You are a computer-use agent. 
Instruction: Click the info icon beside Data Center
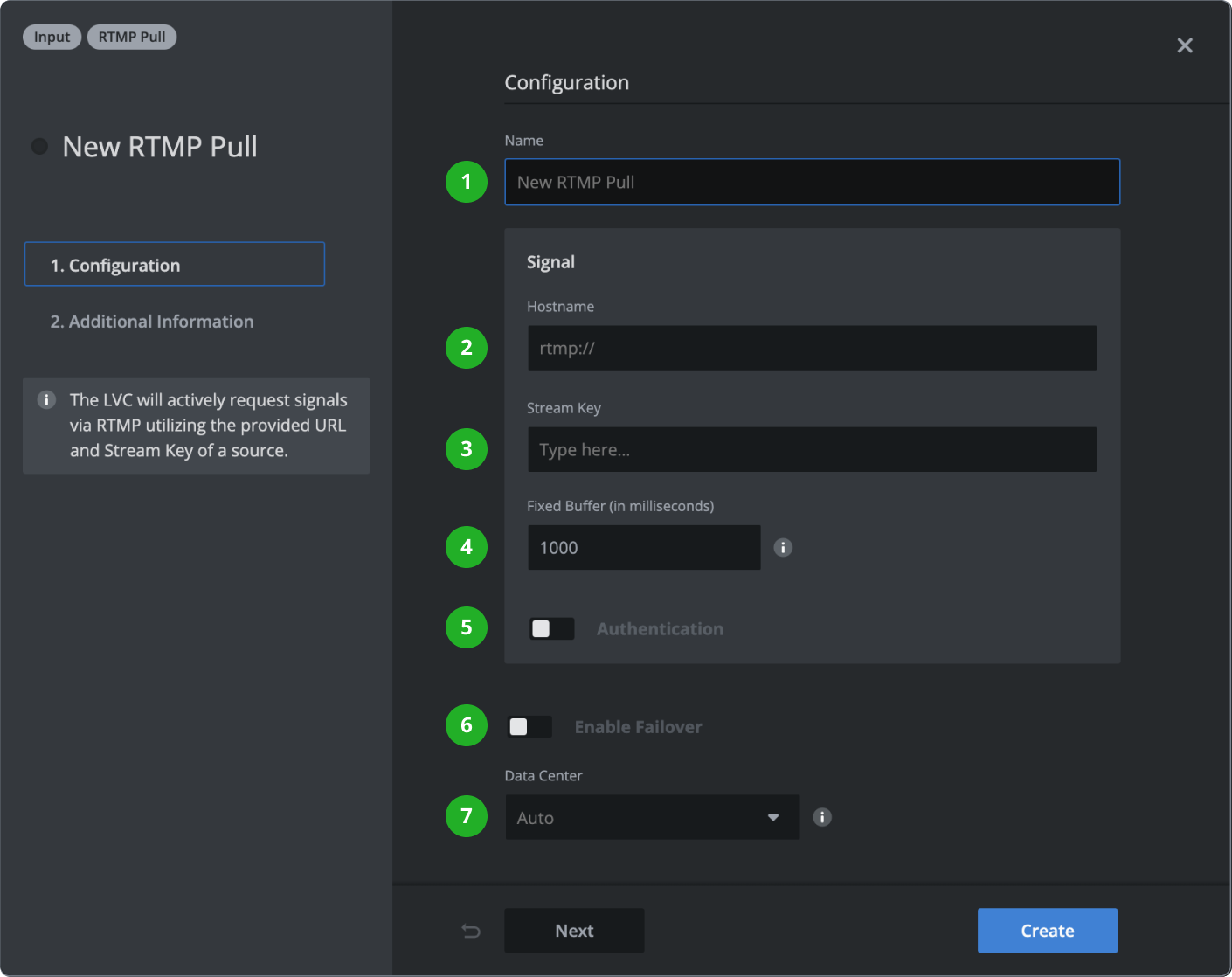click(822, 817)
